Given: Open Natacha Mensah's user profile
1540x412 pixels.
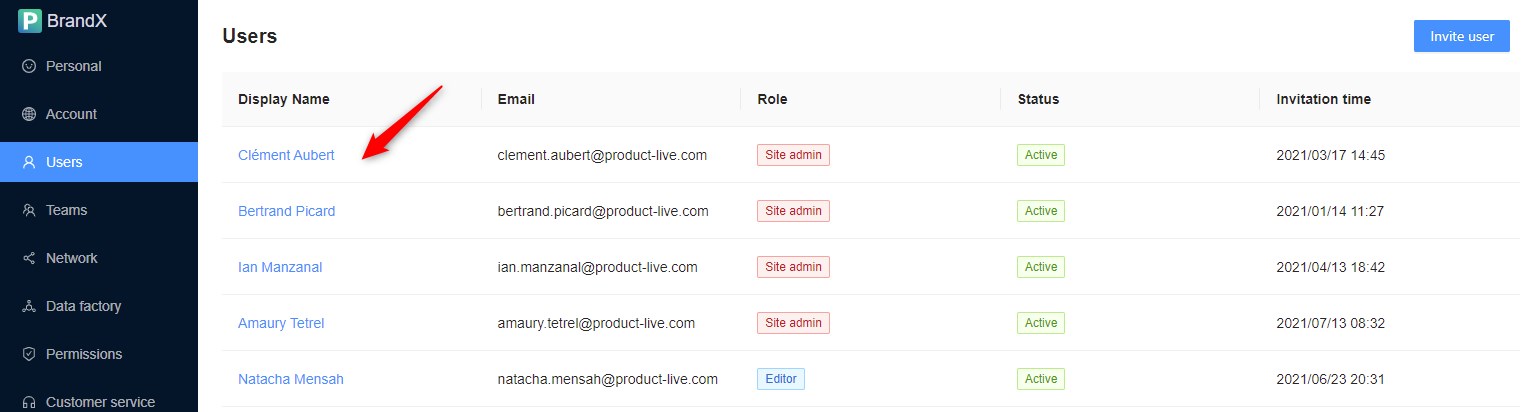Looking at the screenshot, I should (x=290, y=379).
